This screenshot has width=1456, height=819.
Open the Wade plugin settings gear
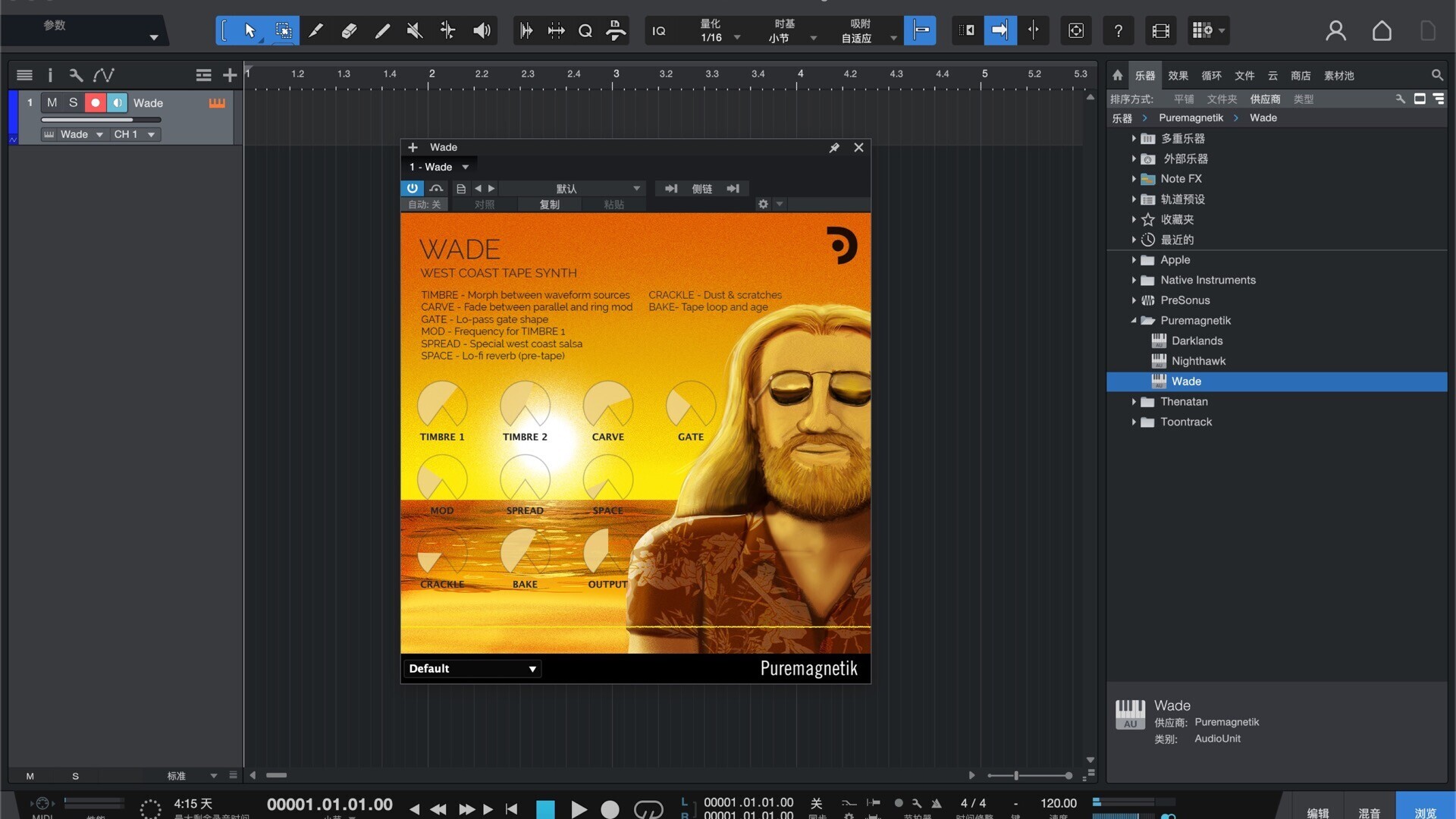point(763,204)
